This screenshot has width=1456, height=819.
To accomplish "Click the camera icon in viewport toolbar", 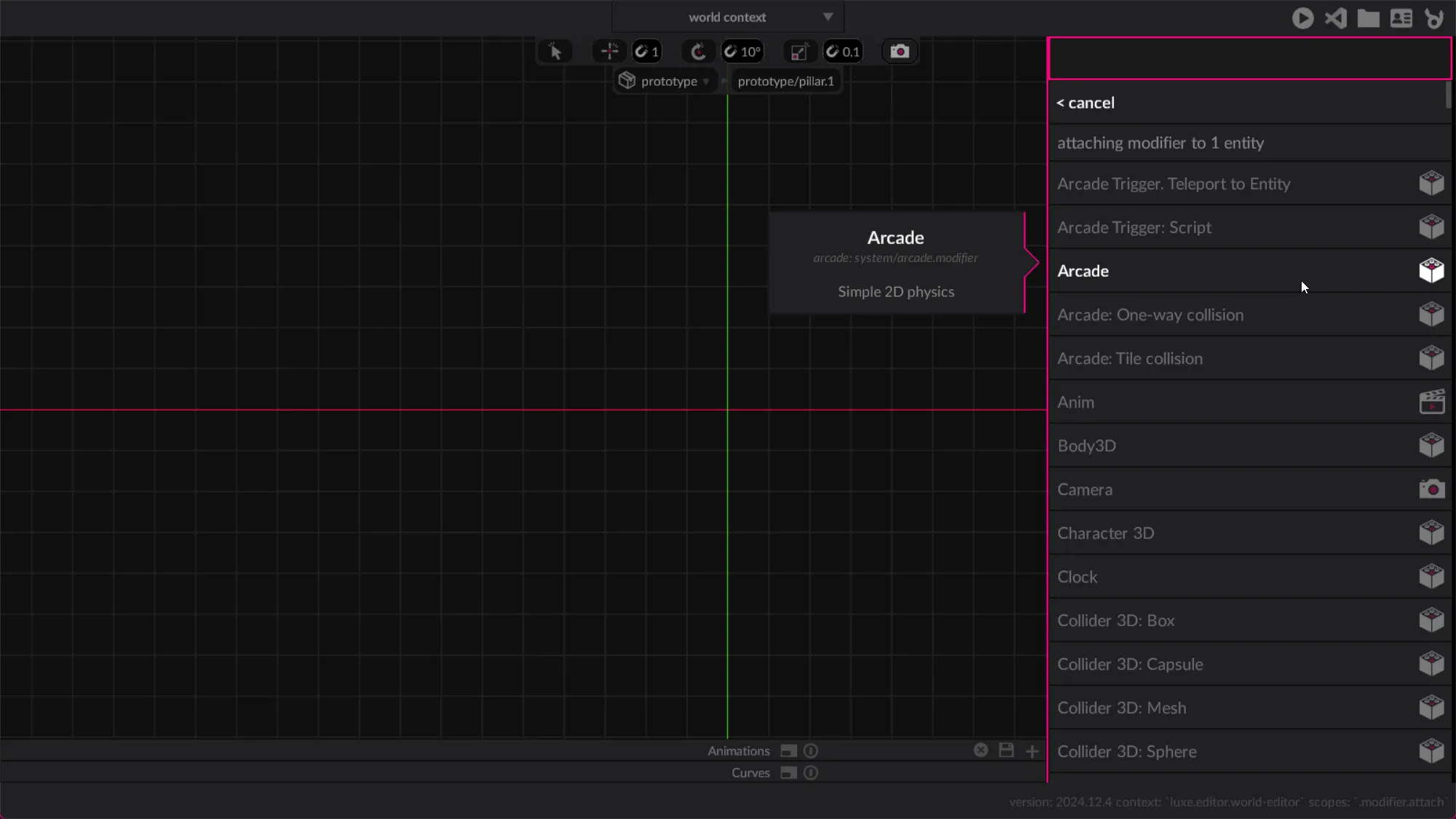I will (x=900, y=52).
